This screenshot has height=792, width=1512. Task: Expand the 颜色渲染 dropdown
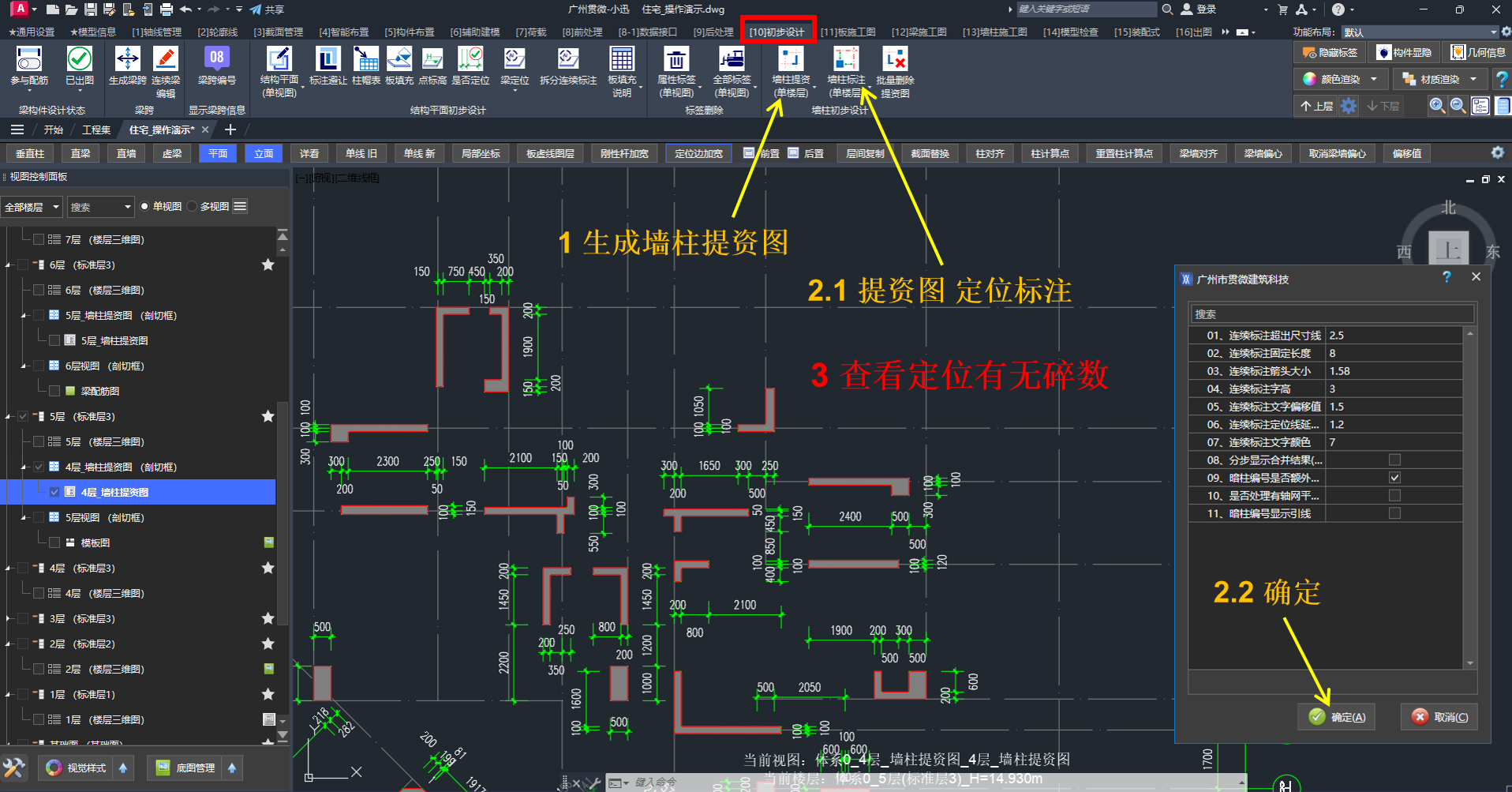[x=1374, y=79]
